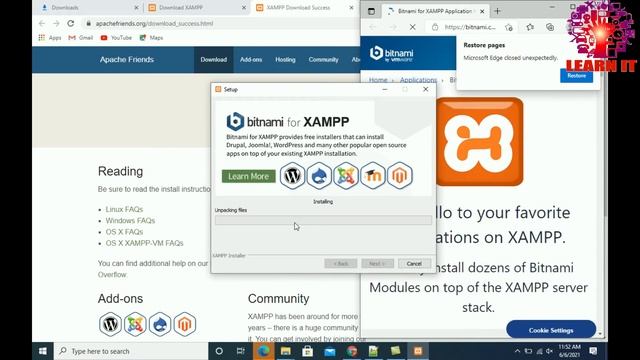Viewport: 640px width, 360px height.
Task: Open Apps shortcut in bookmarks bar
Action: [50, 38]
